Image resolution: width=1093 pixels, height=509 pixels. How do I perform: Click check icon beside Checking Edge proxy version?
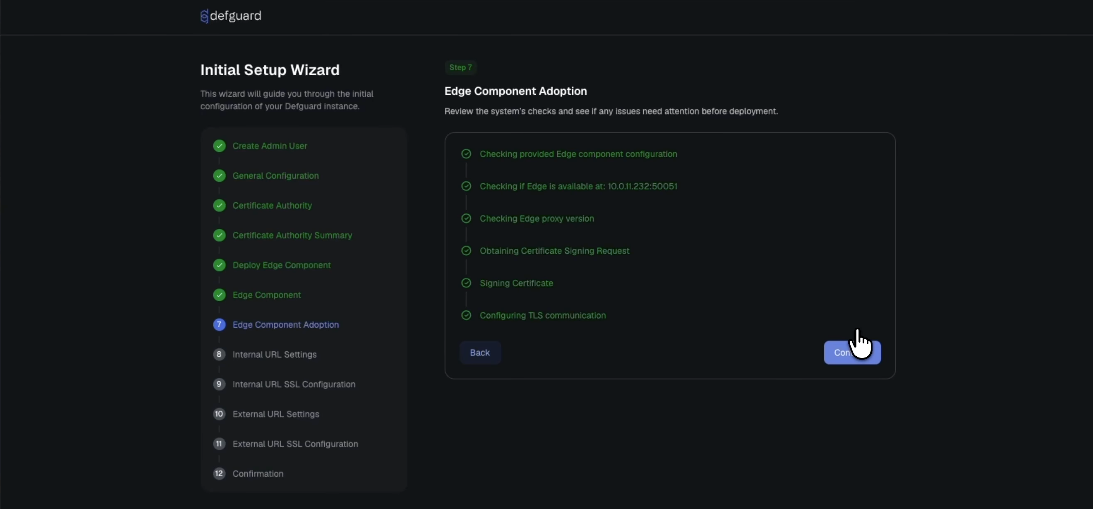click(466, 218)
